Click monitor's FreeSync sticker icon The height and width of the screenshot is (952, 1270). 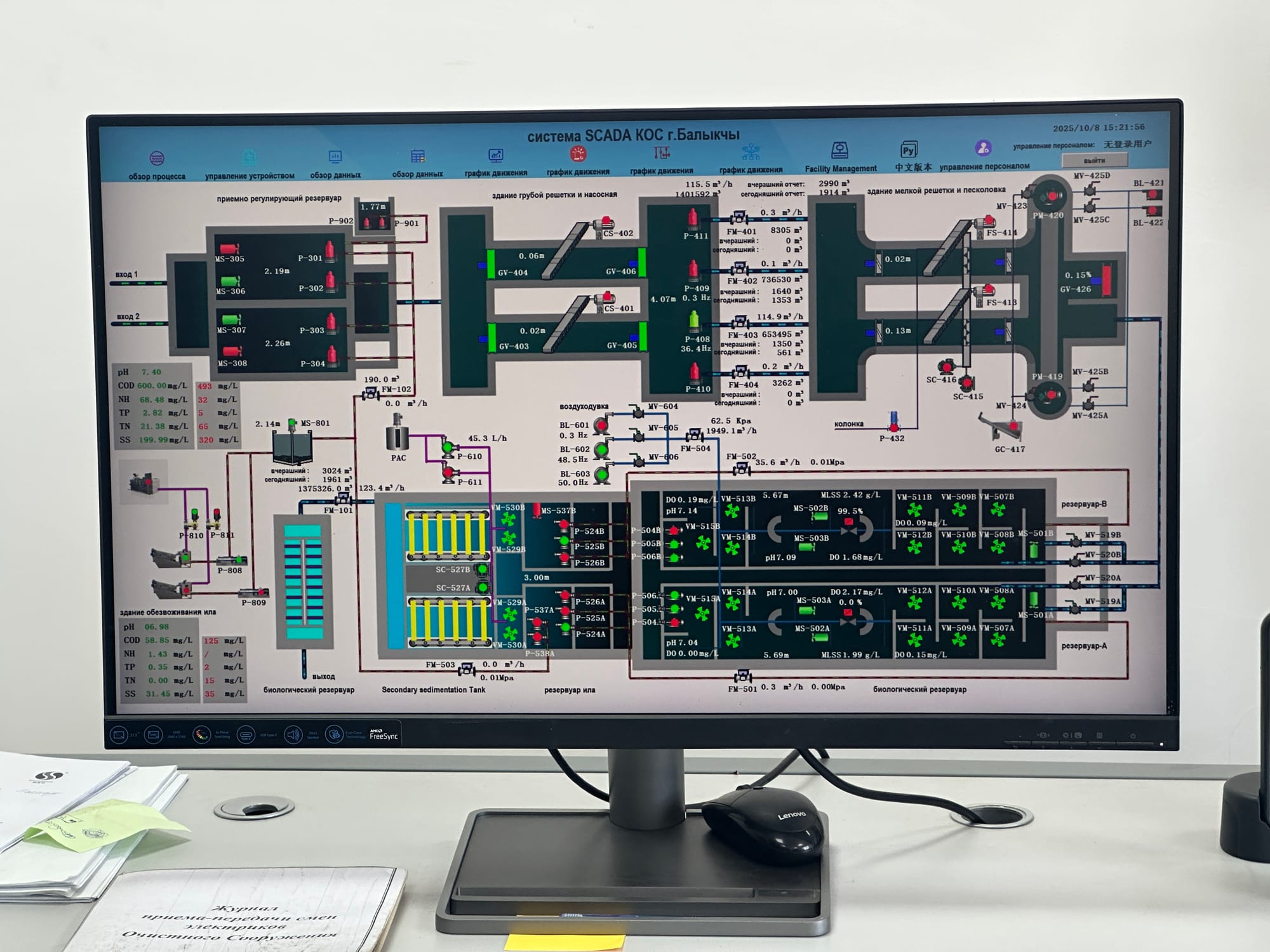coord(383,735)
